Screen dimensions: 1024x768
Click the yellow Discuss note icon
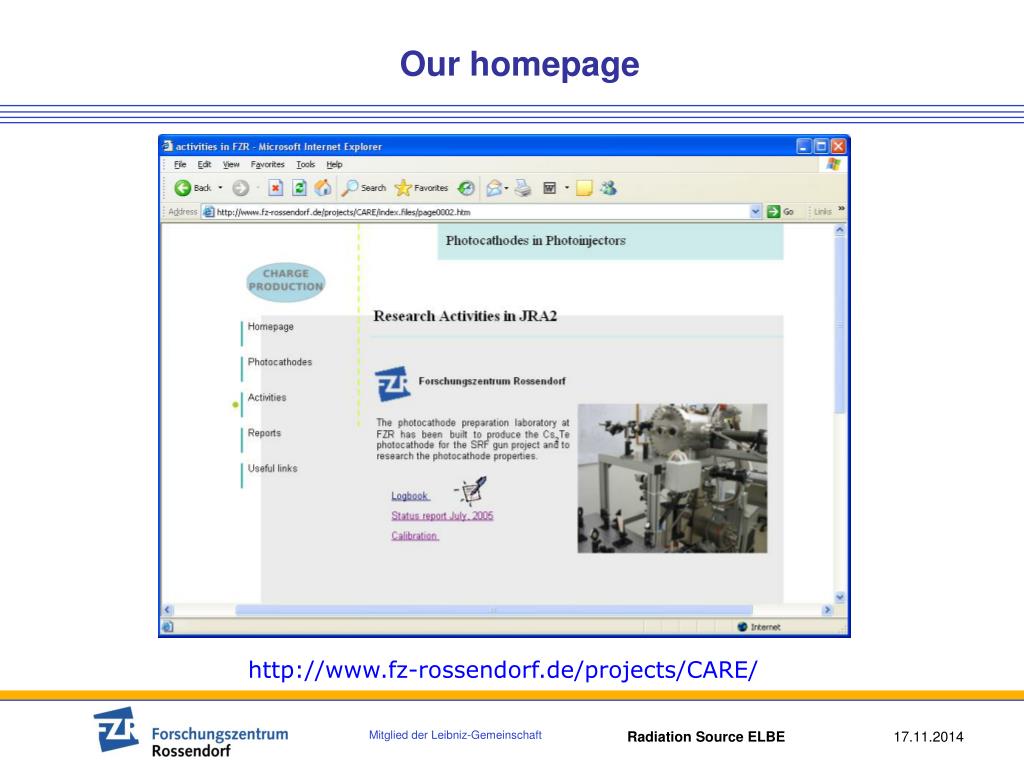pos(584,188)
